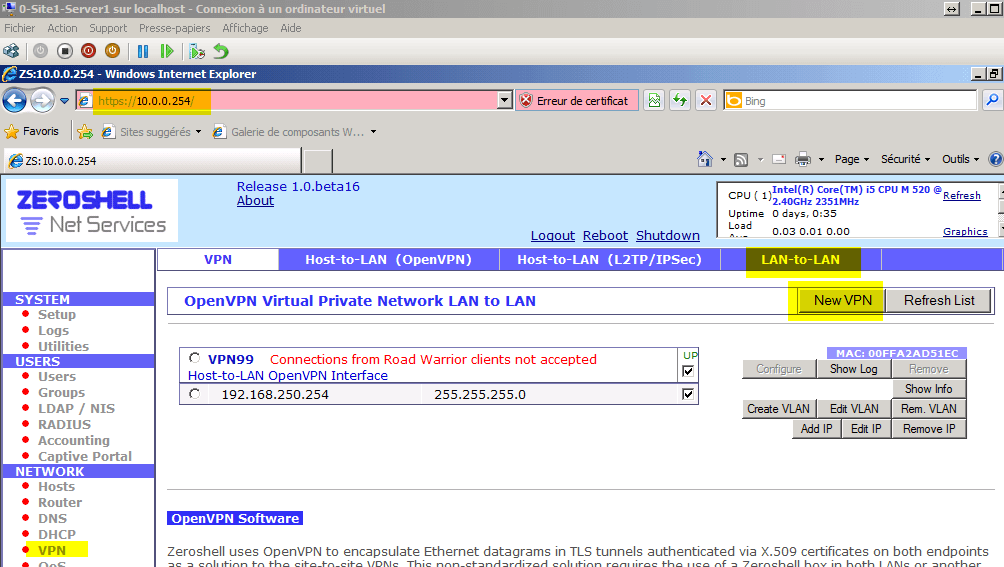The image size is (1004, 567).
Task: Go back with the IE back arrow
Action: click(15, 100)
